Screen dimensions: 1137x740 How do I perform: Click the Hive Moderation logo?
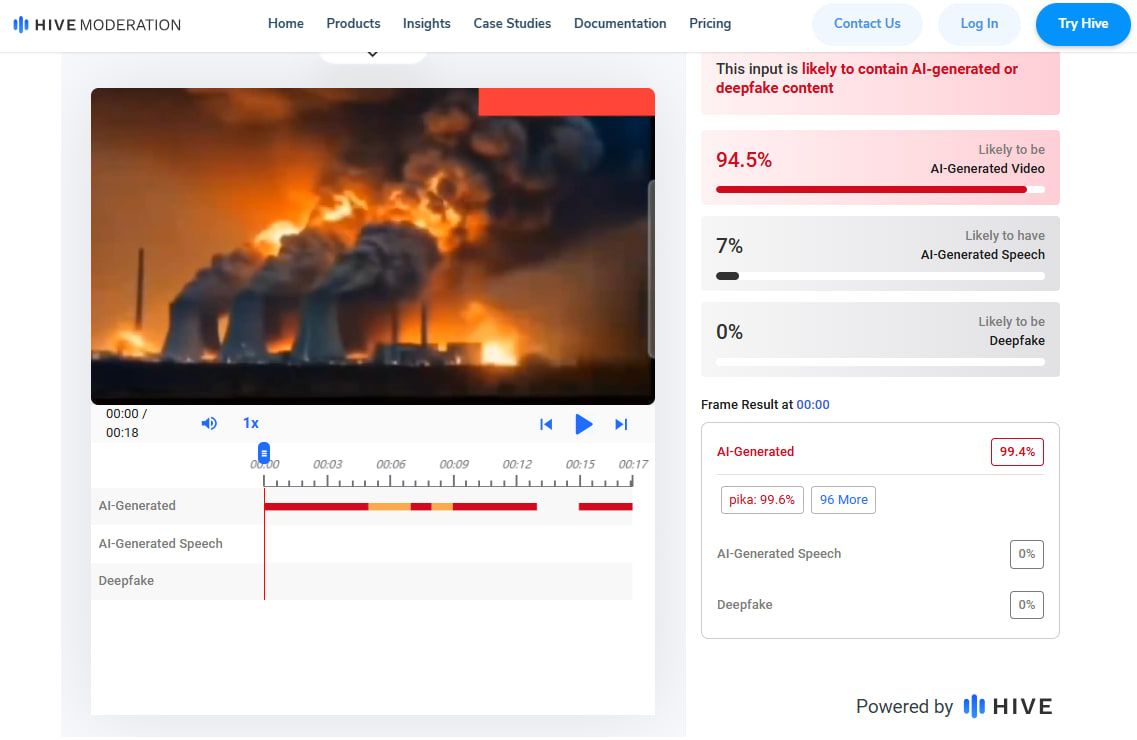[97, 24]
